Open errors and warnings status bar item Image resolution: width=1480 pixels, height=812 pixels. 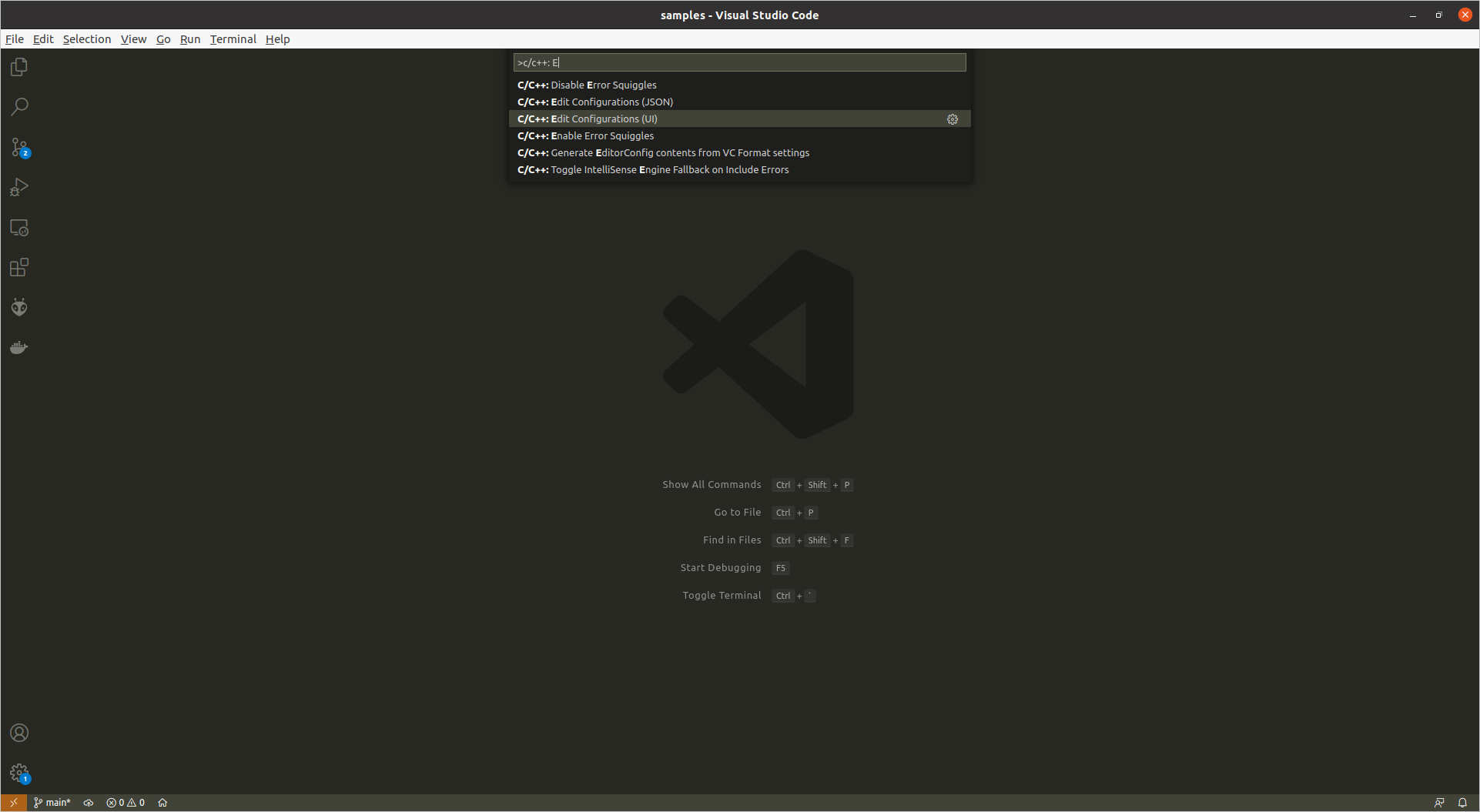click(126, 803)
